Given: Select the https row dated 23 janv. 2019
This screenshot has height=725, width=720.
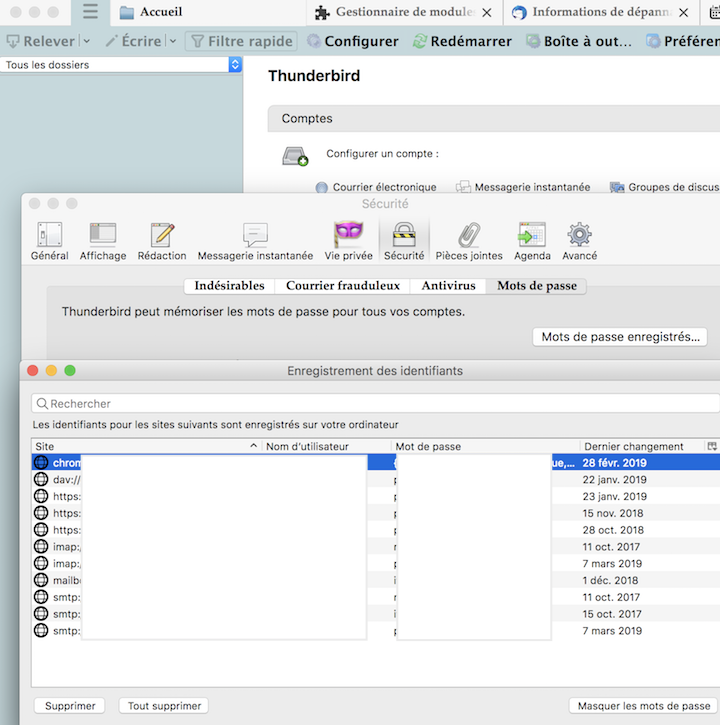Looking at the screenshot, I should pos(375,496).
